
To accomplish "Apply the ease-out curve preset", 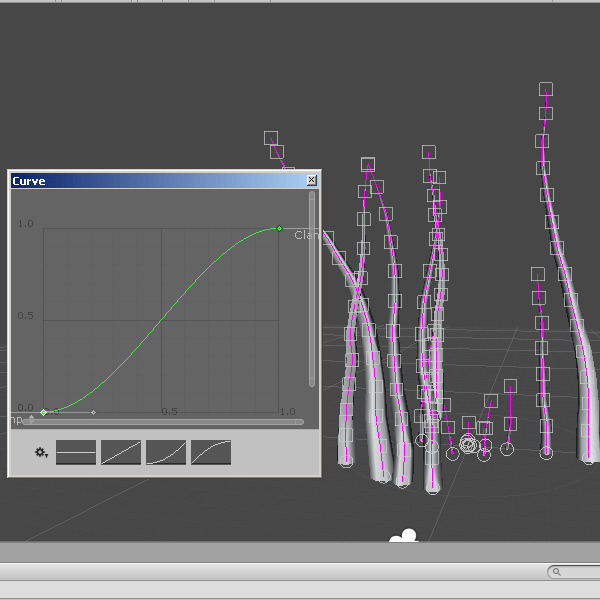I will [x=211, y=452].
